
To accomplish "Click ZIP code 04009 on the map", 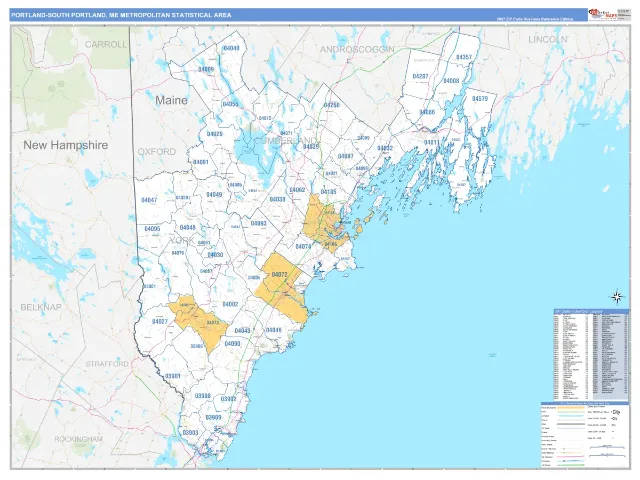I will coord(206,69).
